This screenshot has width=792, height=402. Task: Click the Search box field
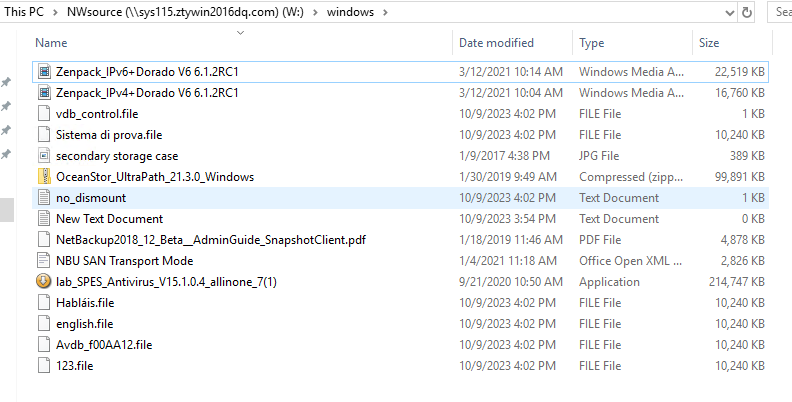click(780, 12)
